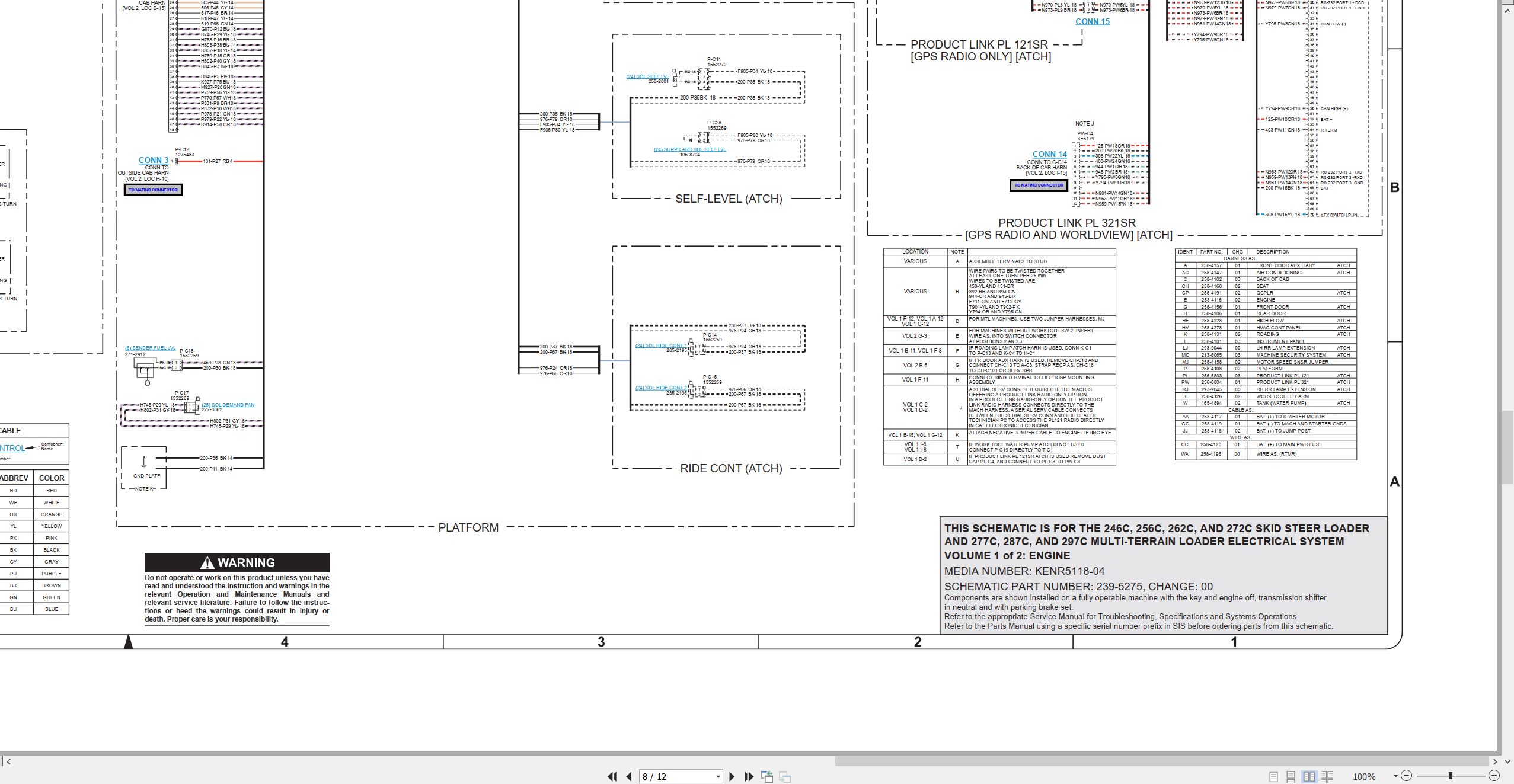Click ASSEMBLE TERMINALS TO STUD note
This screenshot has width=1514, height=784.
click(1008, 261)
